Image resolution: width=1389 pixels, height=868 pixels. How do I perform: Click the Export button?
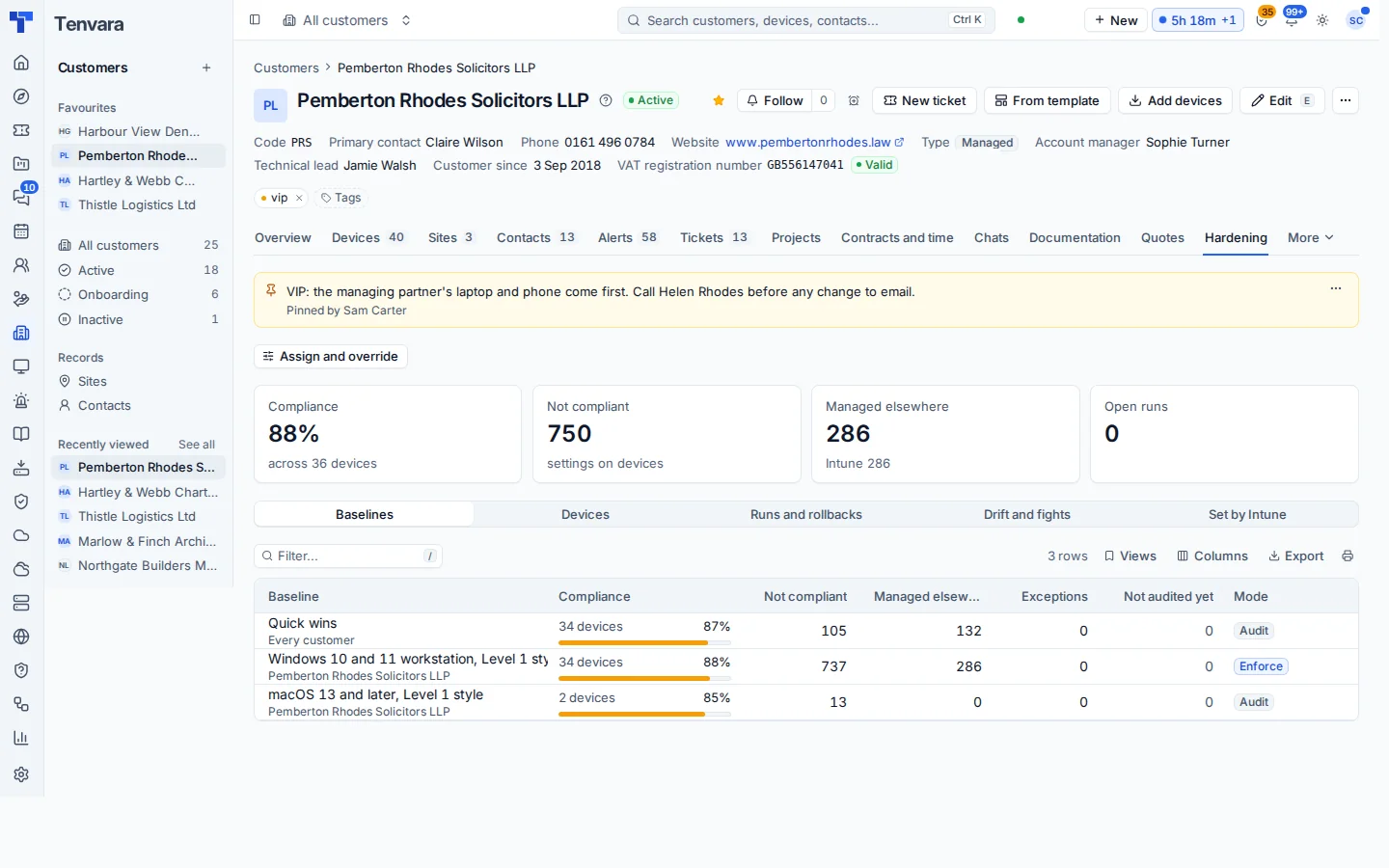tap(1295, 556)
